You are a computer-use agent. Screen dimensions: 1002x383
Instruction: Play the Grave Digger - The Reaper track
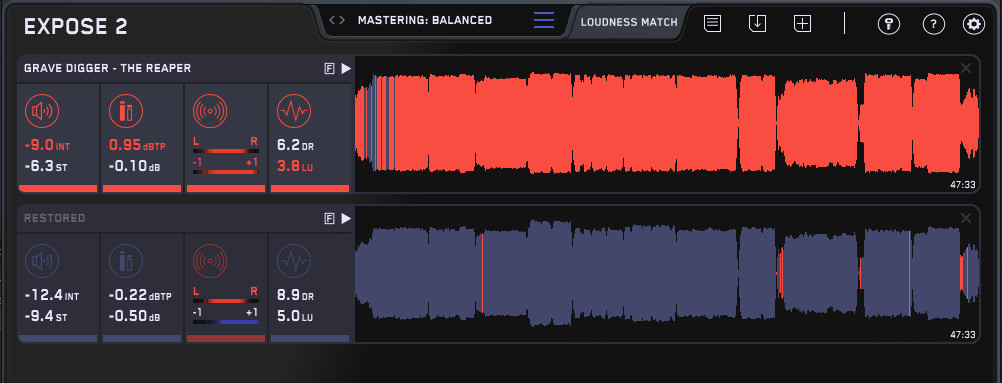[346, 68]
